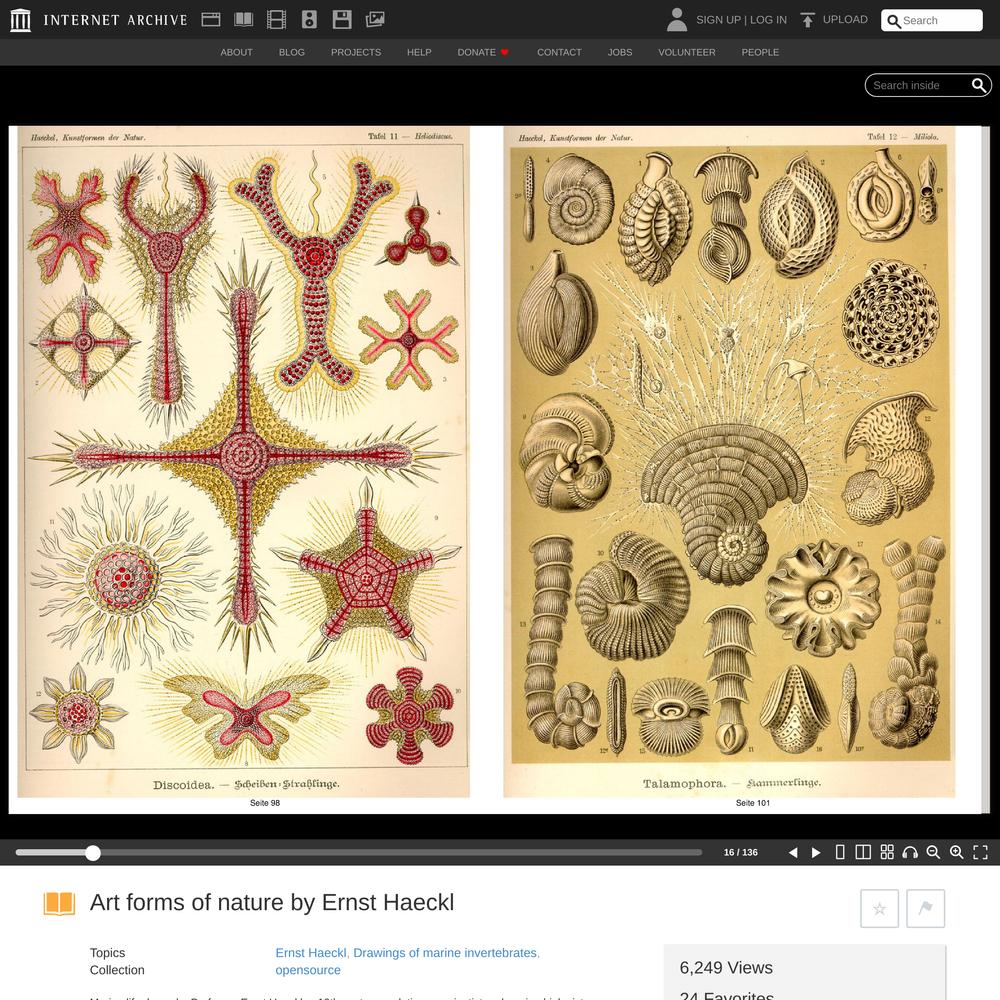Zoom out of the book
The height and width of the screenshot is (1000, 1000).
tap(933, 853)
